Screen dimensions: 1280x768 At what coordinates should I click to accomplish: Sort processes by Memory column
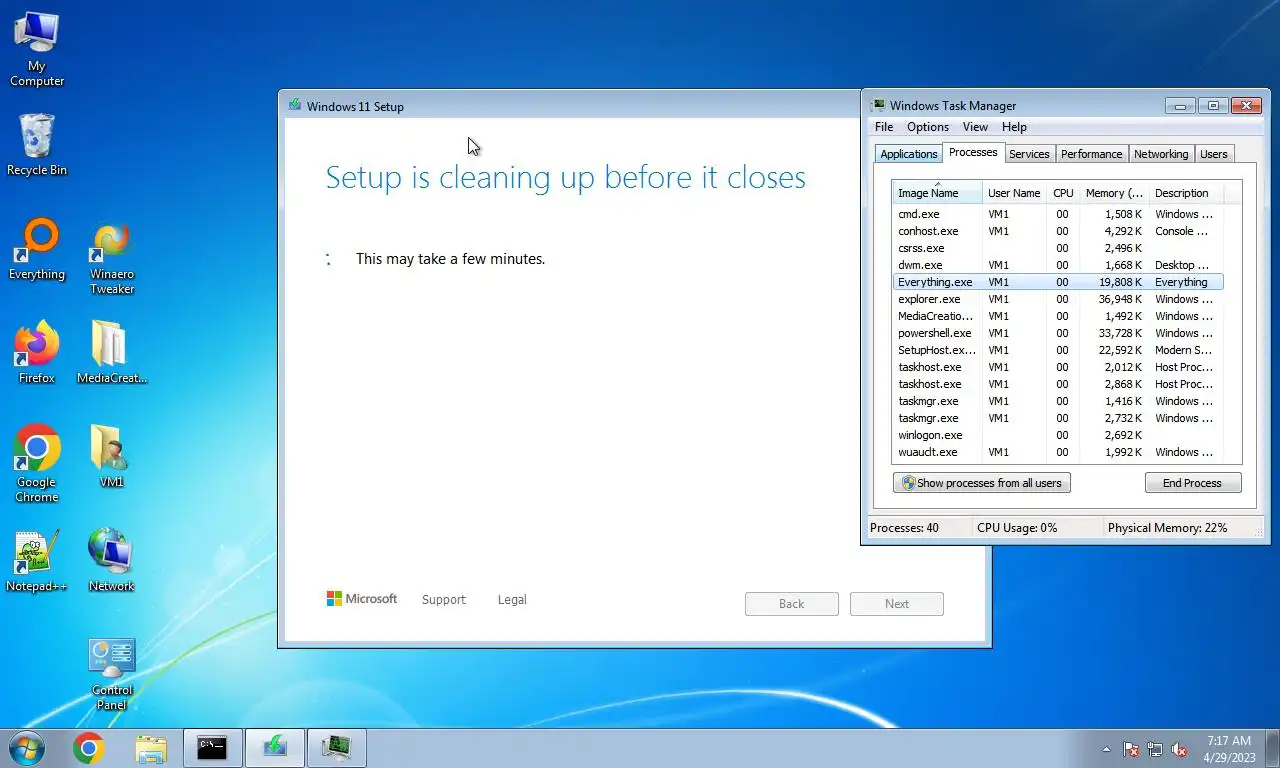click(x=1114, y=193)
